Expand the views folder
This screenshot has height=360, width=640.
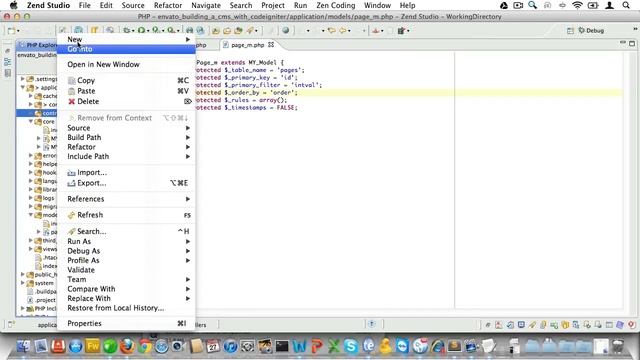pos(31,249)
